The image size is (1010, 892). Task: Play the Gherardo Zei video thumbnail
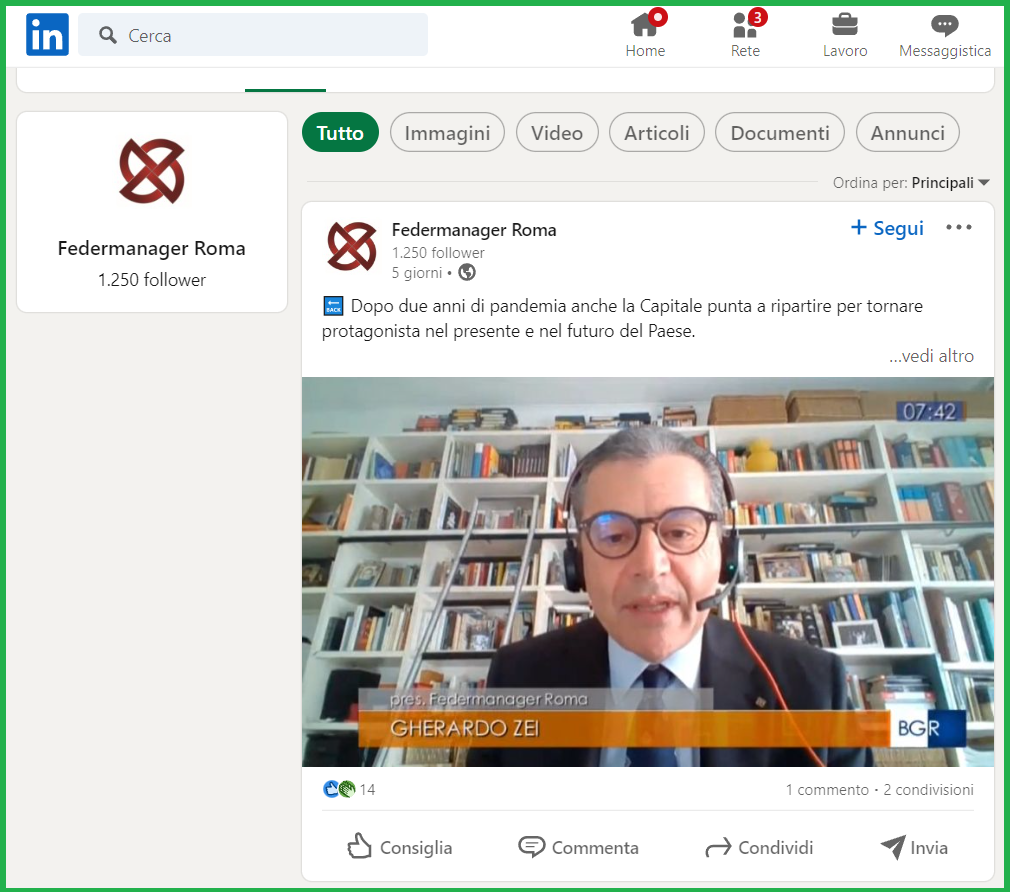click(648, 572)
